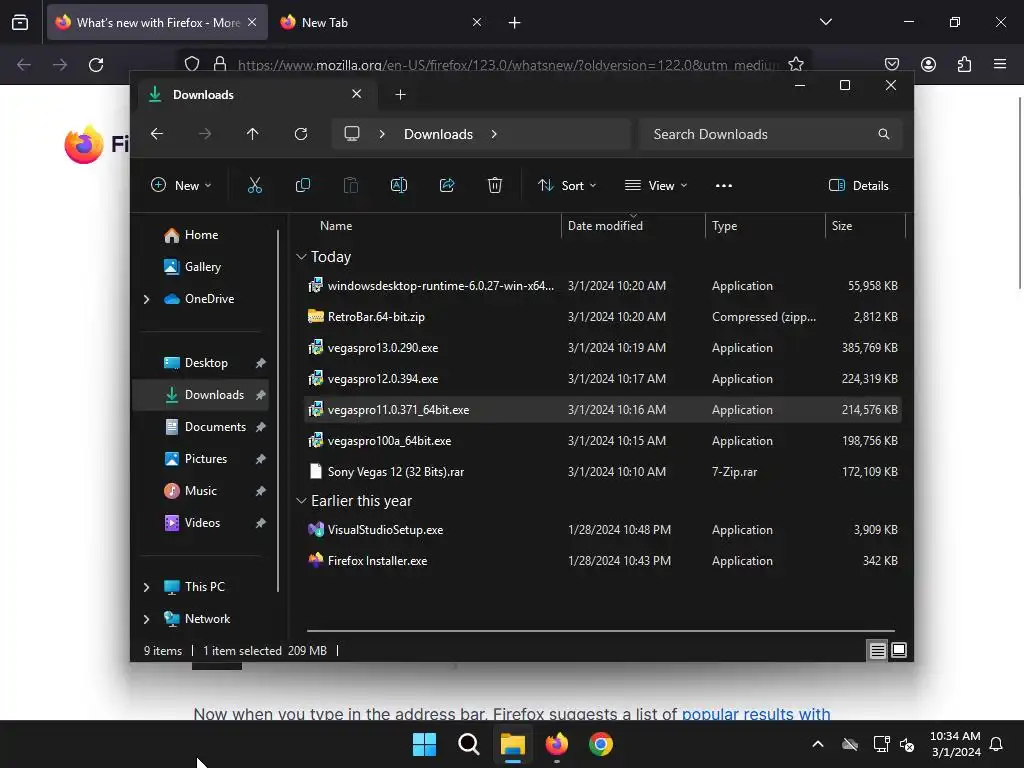The image size is (1024, 768).
Task: Open Firefox application hamburger menu
Action: coord(1000,64)
